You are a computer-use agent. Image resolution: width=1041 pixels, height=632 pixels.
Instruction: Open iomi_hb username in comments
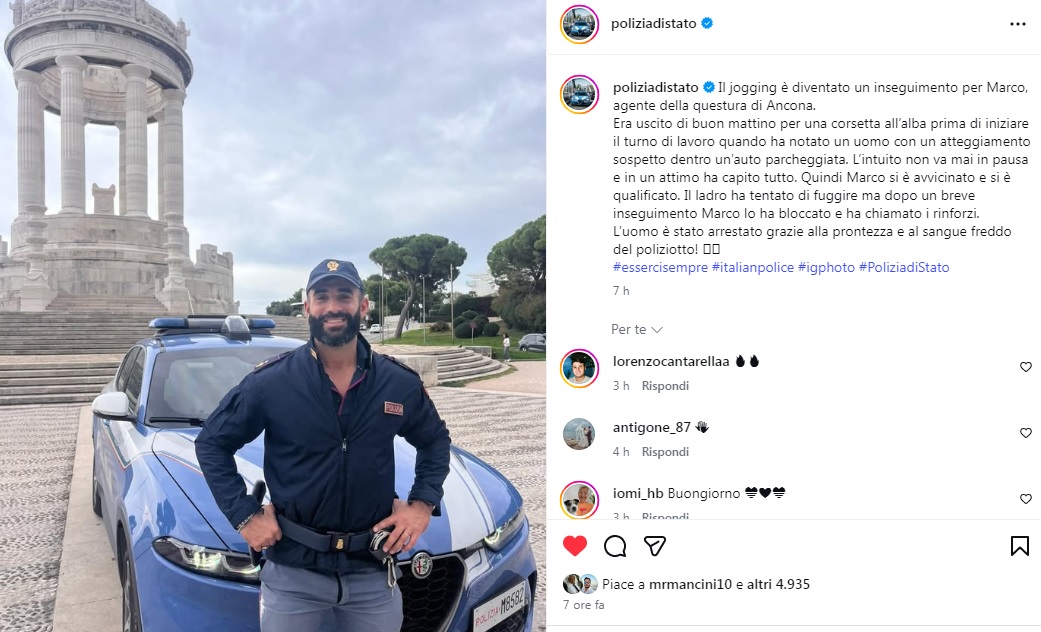click(x=637, y=493)
